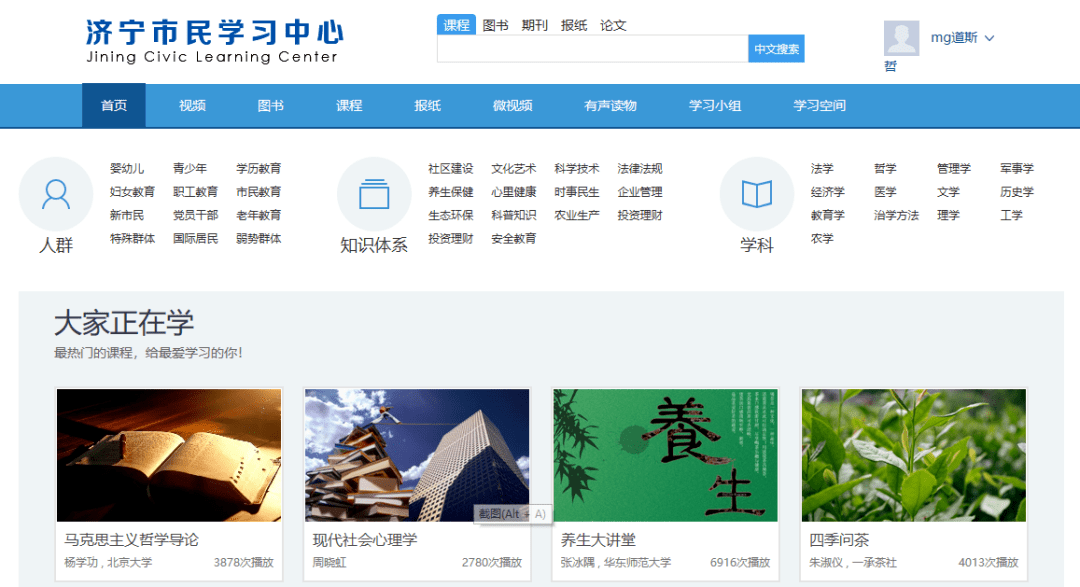Select the 课程 search type tab
This screenshot has height=587, width=1080.
point(456,25)
